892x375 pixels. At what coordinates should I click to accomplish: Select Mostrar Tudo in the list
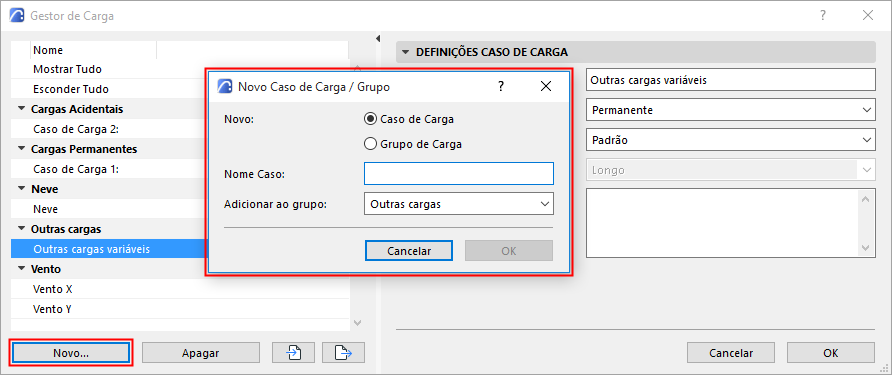coord(67,69)
